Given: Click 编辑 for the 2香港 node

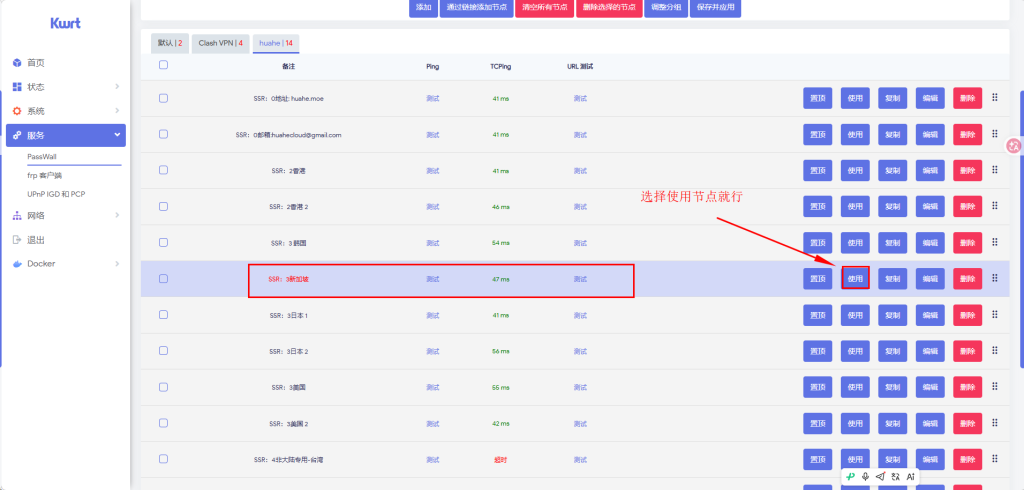Looking at the screenshot, I should (930, 171).
